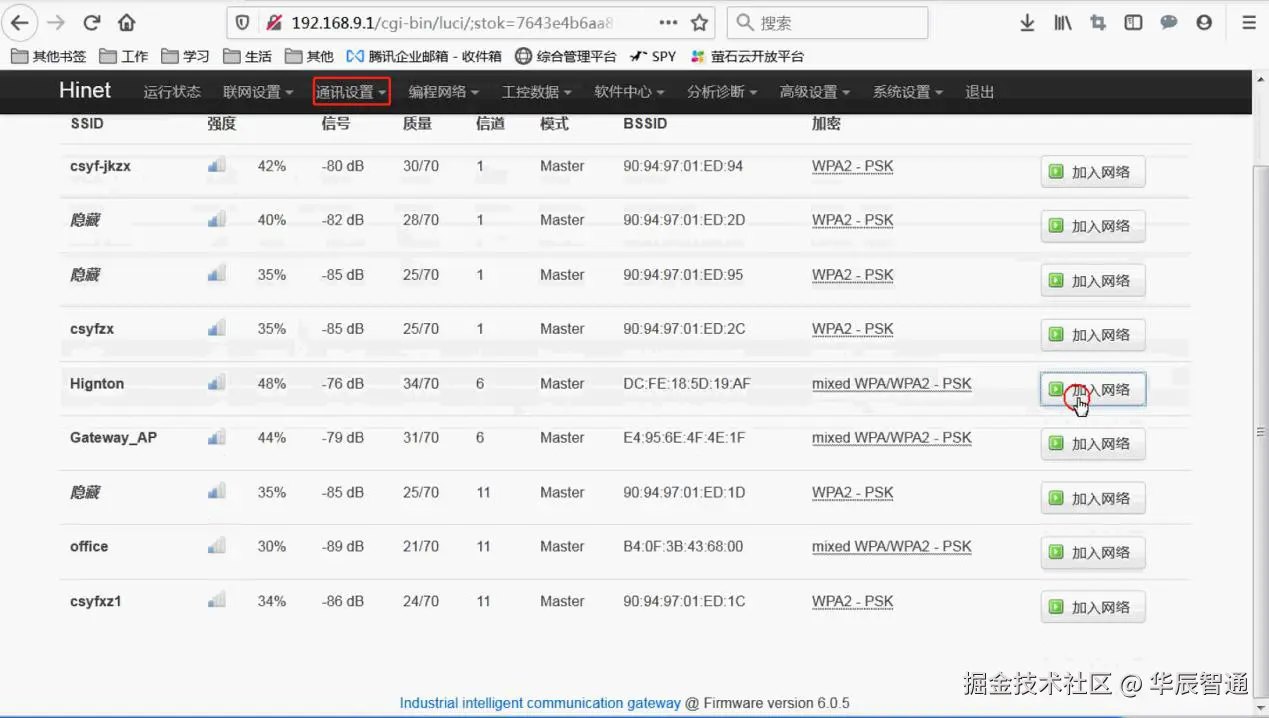Expand the 通讯设置 dropdown menu
Viewport: 1269px width, 718px height.
(x=351, y=92)
